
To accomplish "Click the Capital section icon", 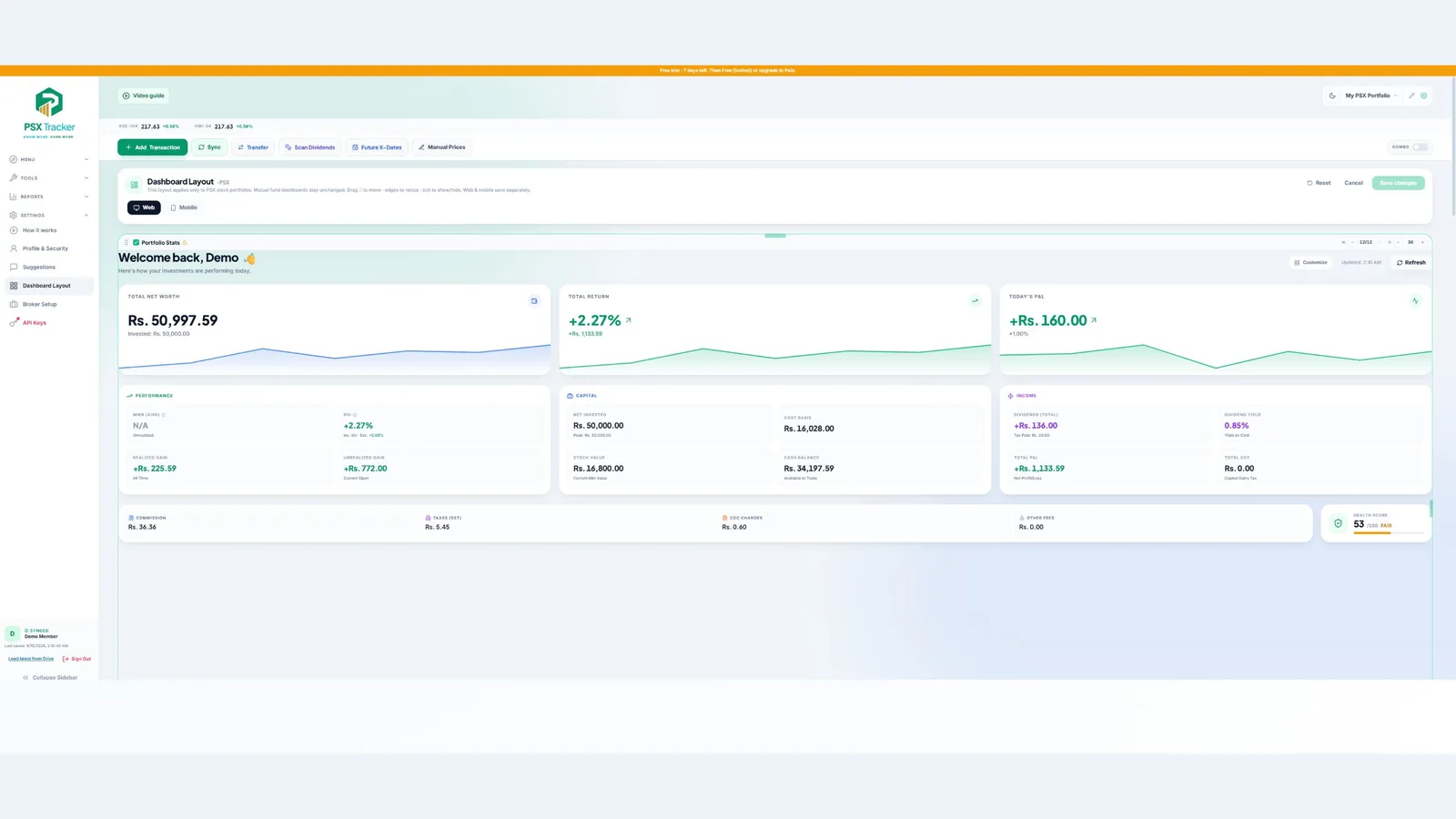I will 570,396.
